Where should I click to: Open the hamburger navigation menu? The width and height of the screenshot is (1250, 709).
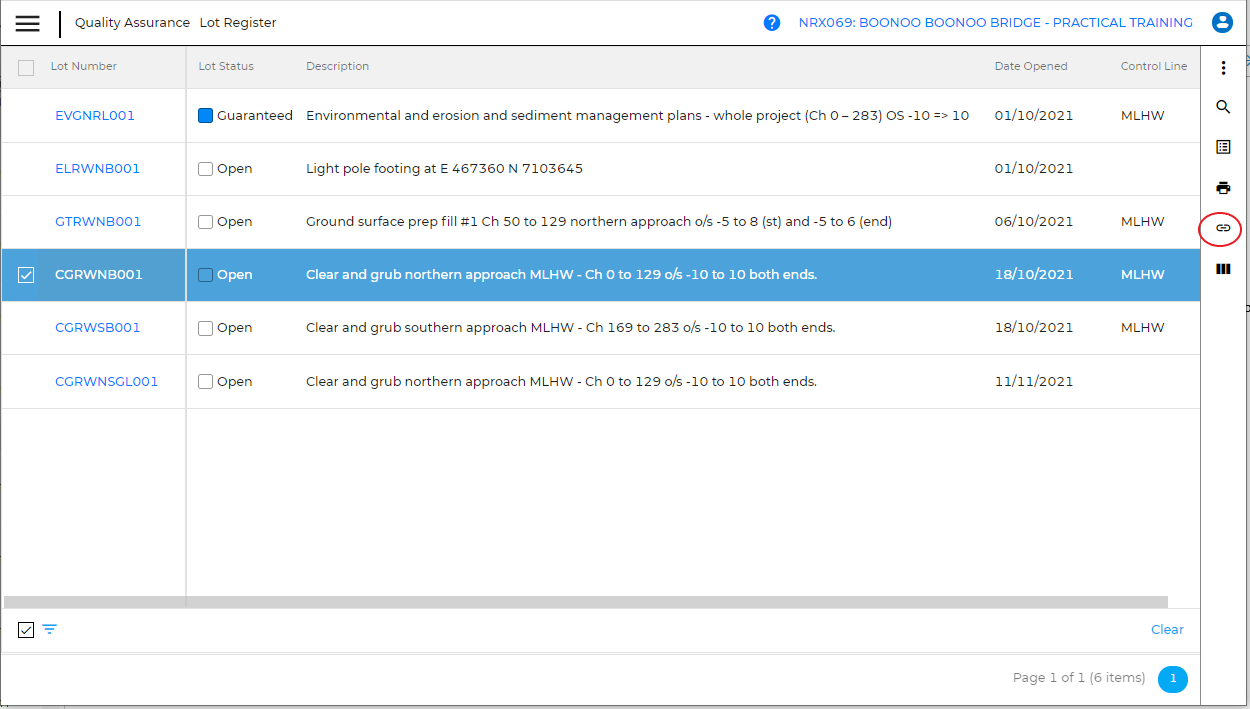click(x=28, y=23)
